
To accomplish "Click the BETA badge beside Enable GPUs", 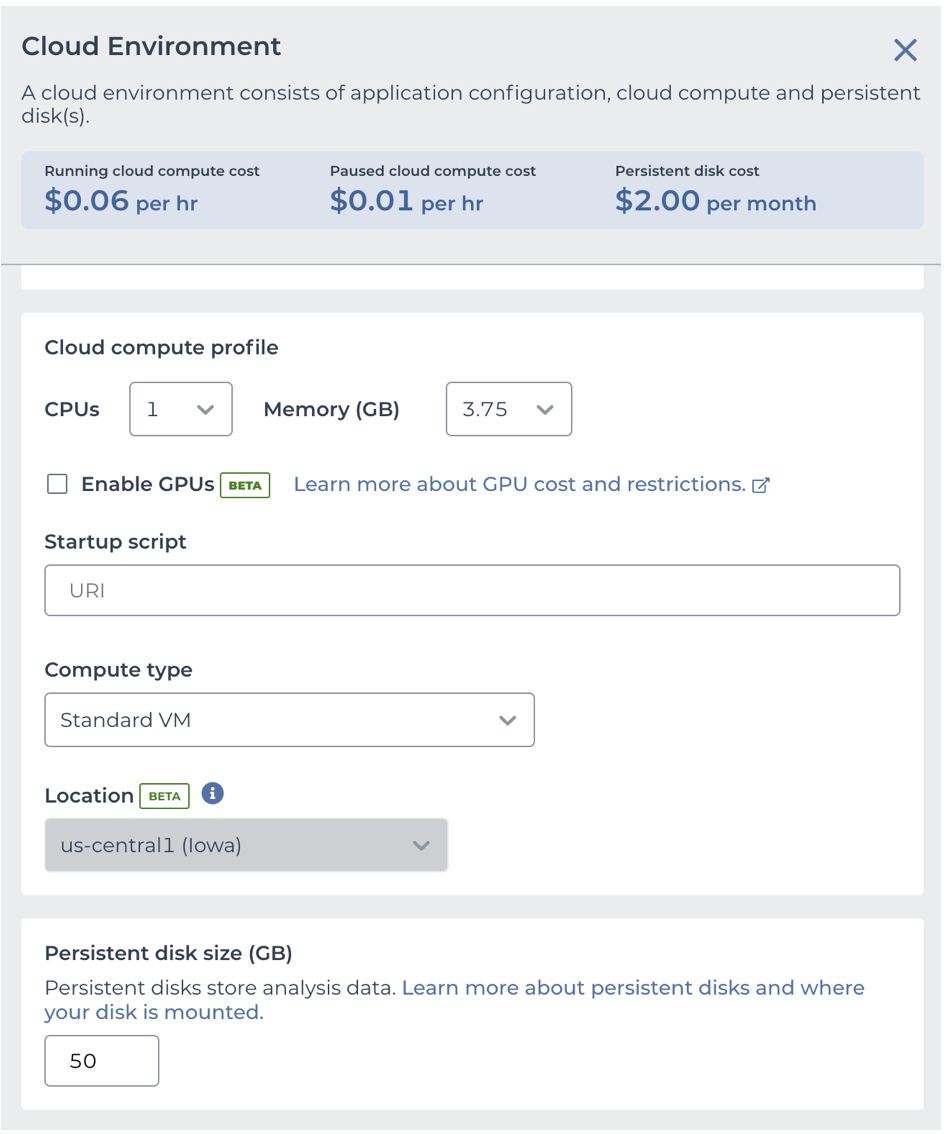I will [245, 485].
